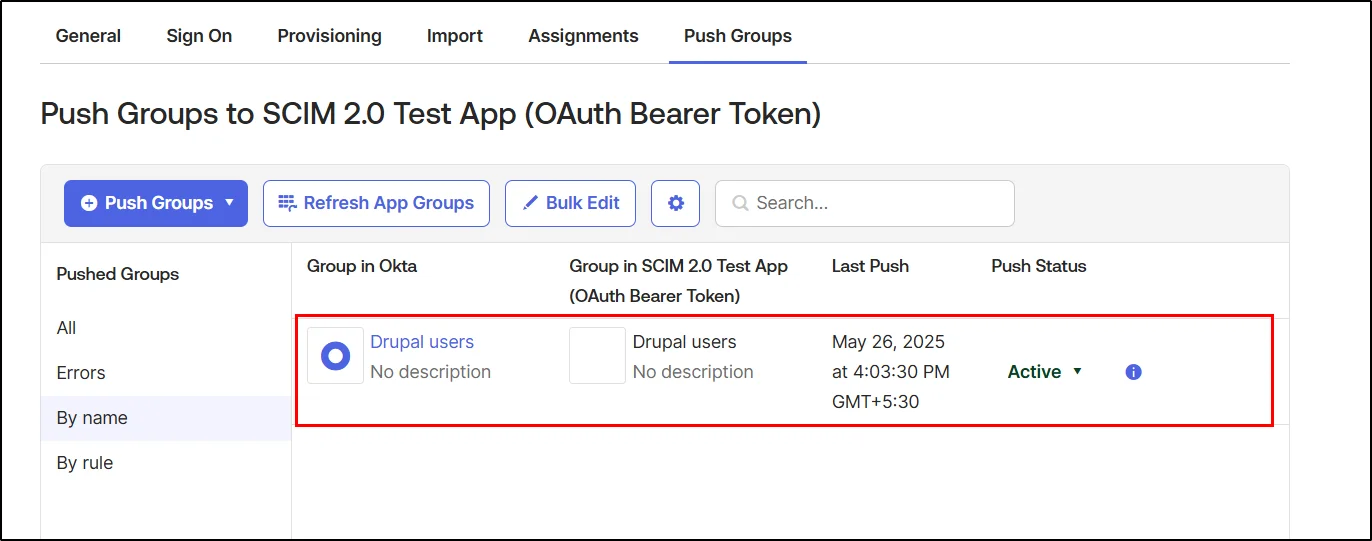Click the Push Status column header
Image resolution: width=1372 pixels, height=541 pixels.
(1039, 266)
